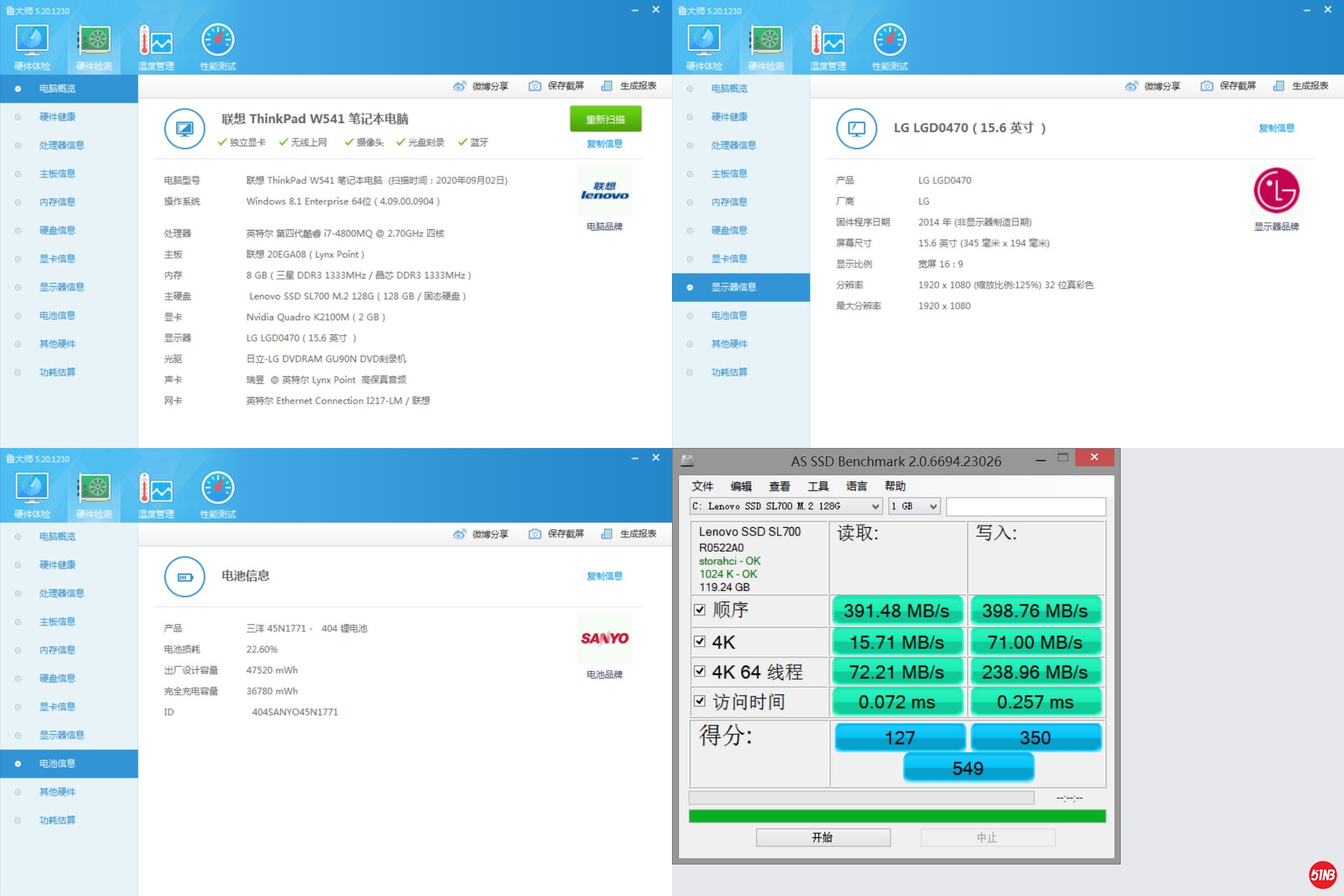Screen dimensions: 1344x896
Task: Open the 1 GB test size dropdown
Action: [914, 506]
